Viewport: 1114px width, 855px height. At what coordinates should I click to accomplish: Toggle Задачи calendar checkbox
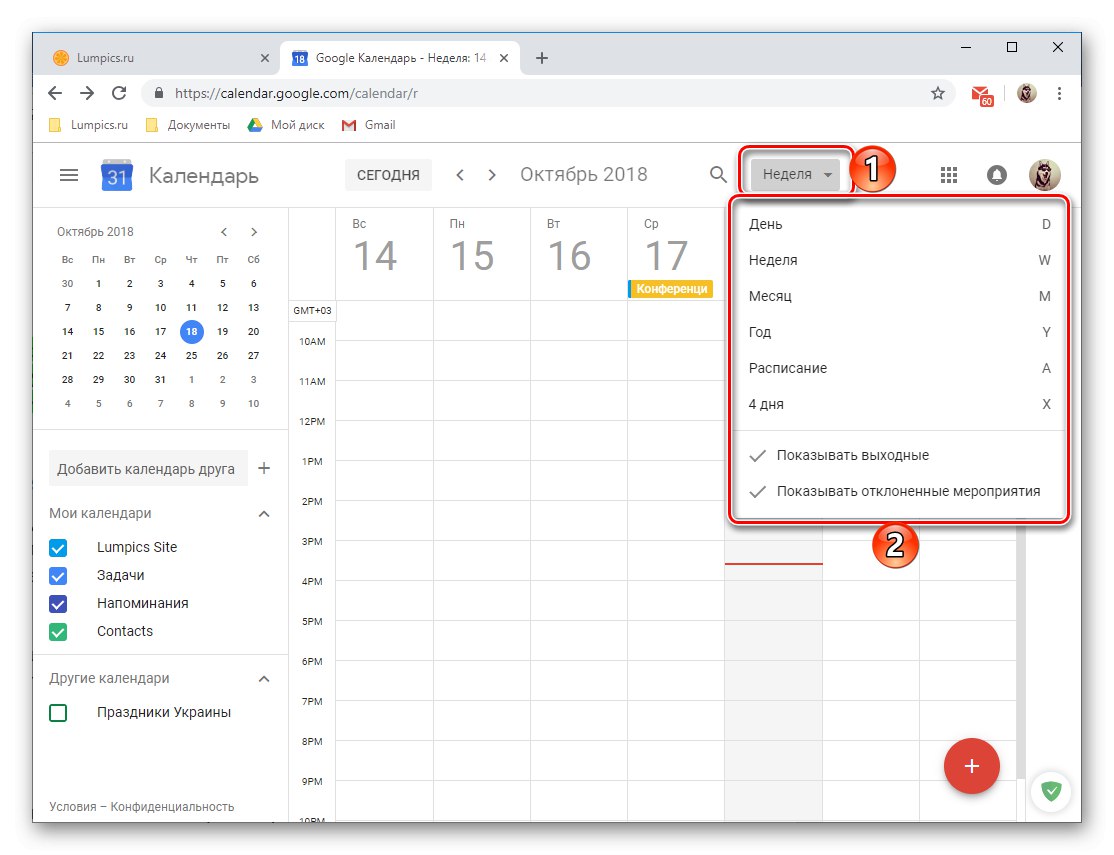[x=58, y=576]
